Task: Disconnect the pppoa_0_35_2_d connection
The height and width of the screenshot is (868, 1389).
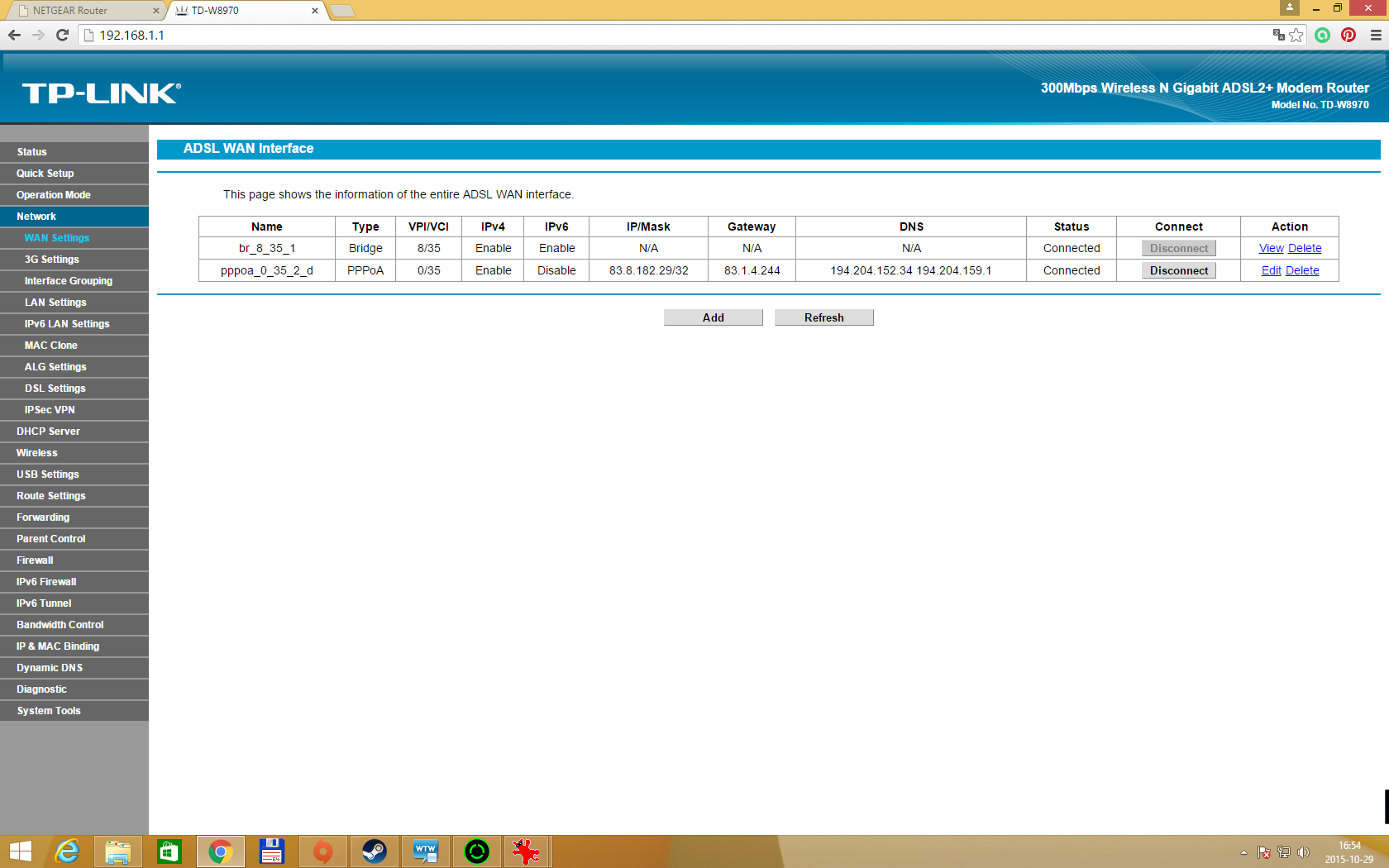Action: pos(1178,270)
